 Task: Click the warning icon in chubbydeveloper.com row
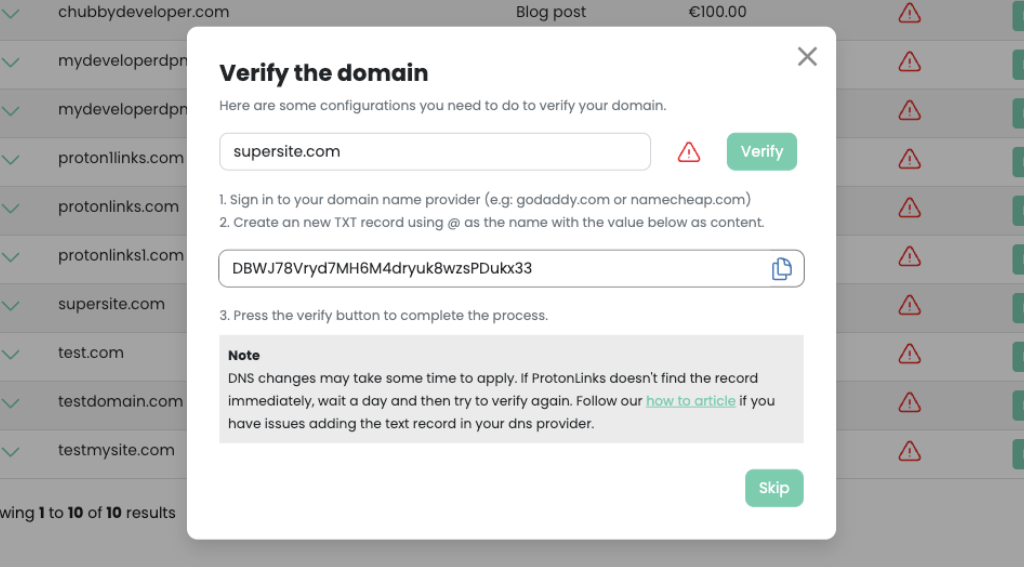pos(909,13)
